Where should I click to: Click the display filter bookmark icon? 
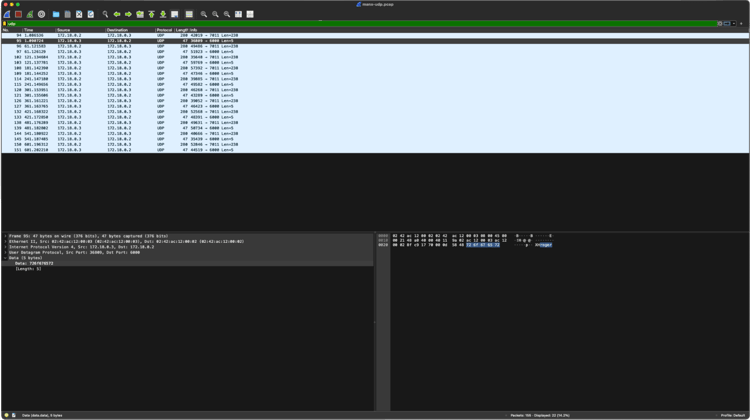[x=5, y=23]
